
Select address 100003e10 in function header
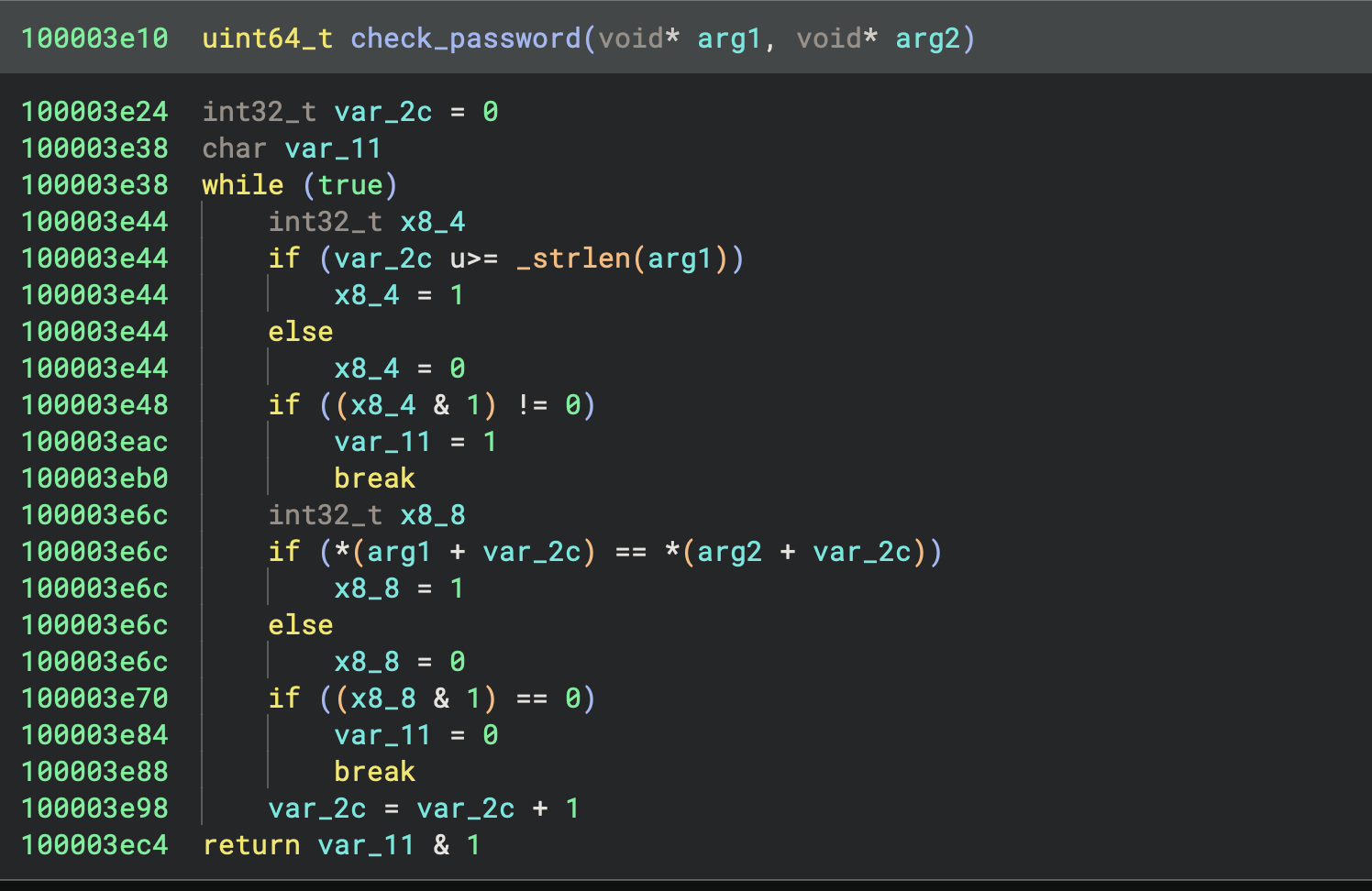tap(94, 38)
